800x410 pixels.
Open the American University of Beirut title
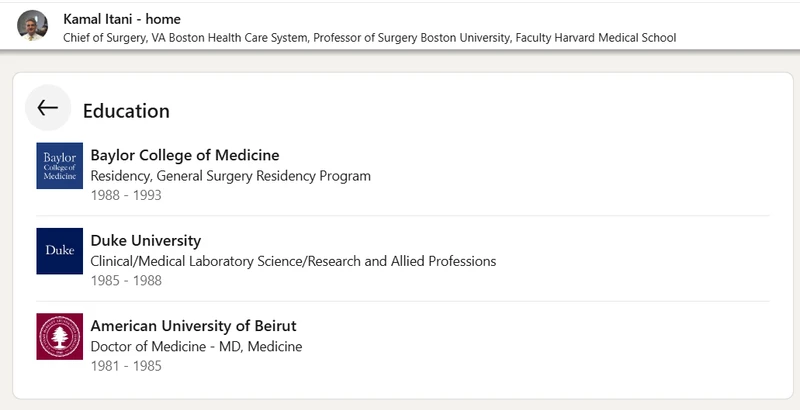click(193, 326)
